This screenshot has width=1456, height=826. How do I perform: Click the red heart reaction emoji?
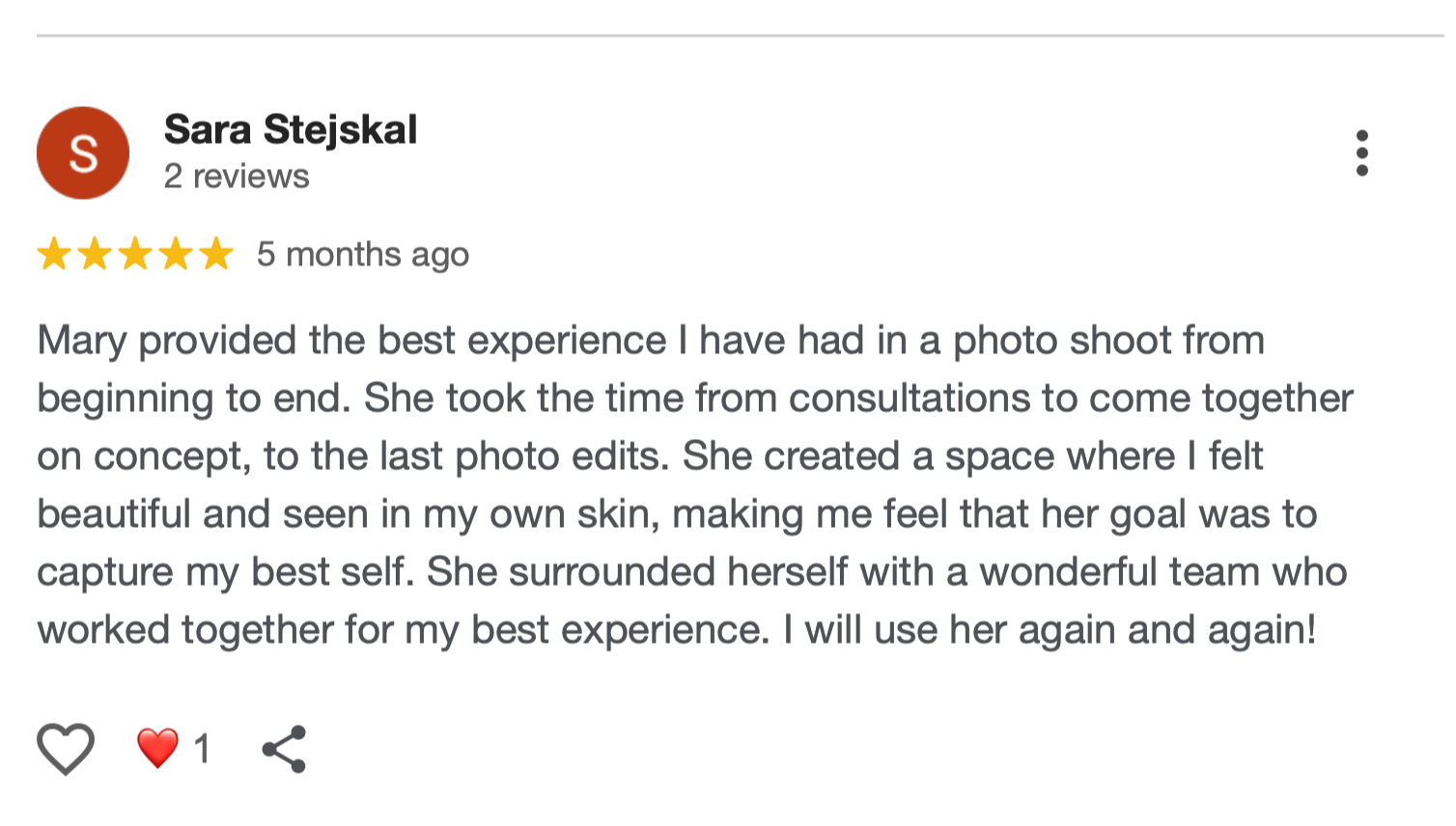157,748
